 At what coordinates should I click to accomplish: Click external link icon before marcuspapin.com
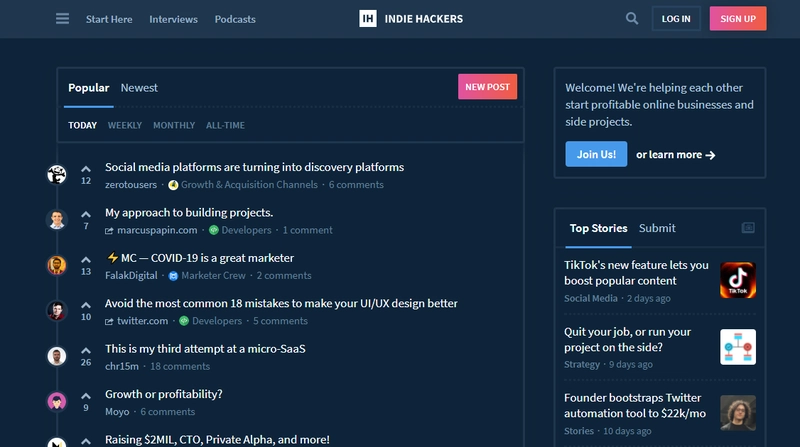pos(109,231)
